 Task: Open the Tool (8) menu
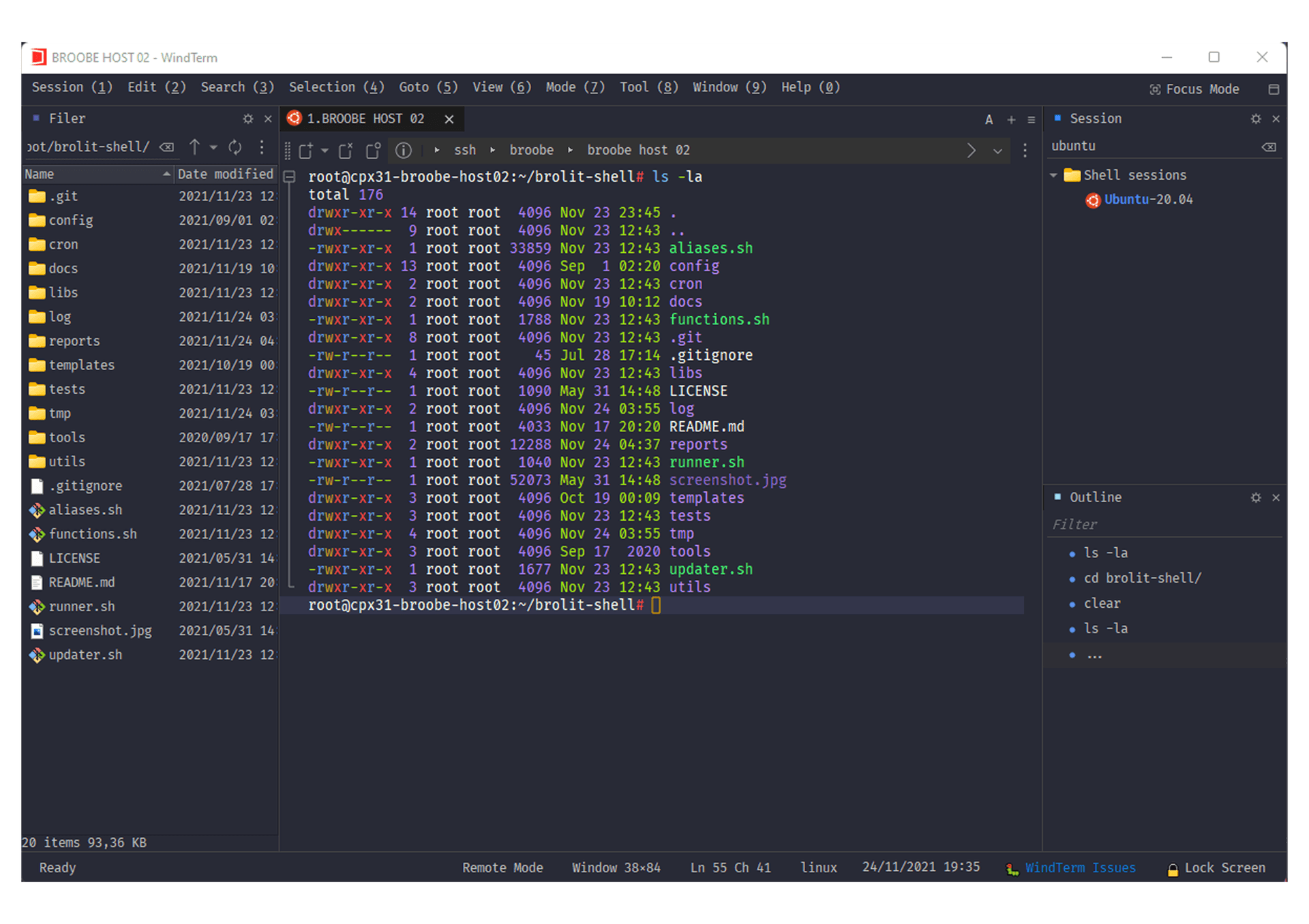tap(647, 87)
